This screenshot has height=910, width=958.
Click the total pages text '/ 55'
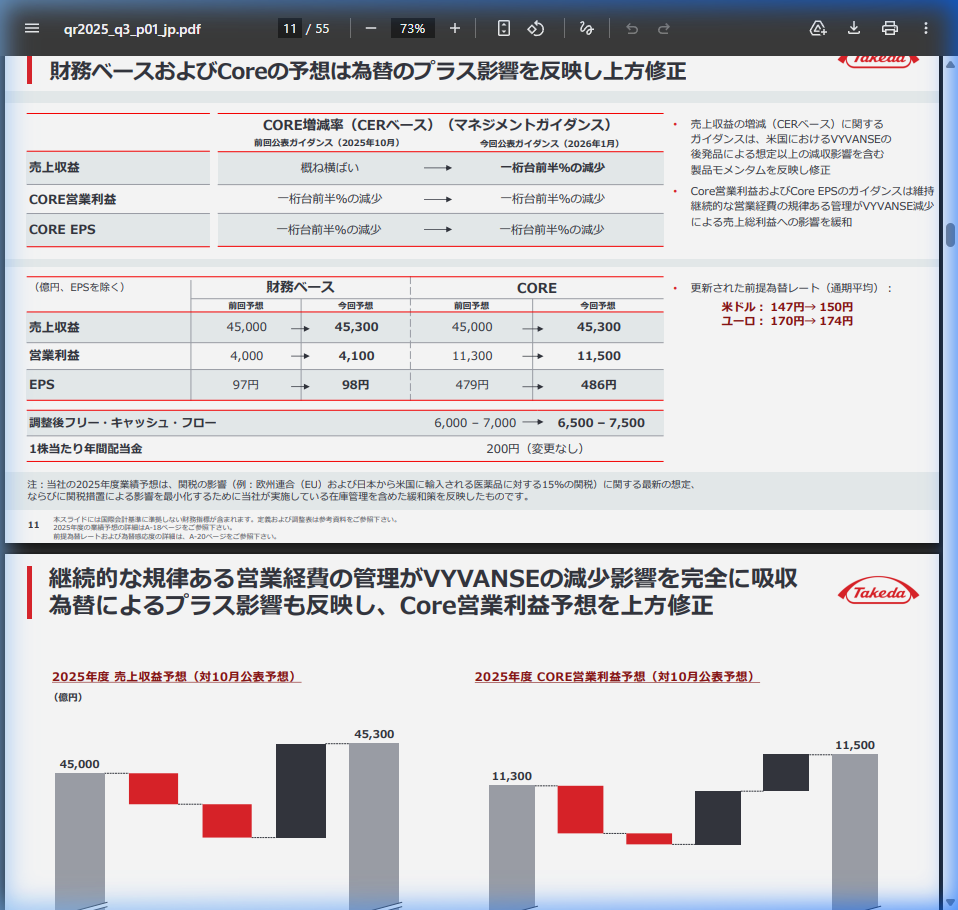(318, 29)
